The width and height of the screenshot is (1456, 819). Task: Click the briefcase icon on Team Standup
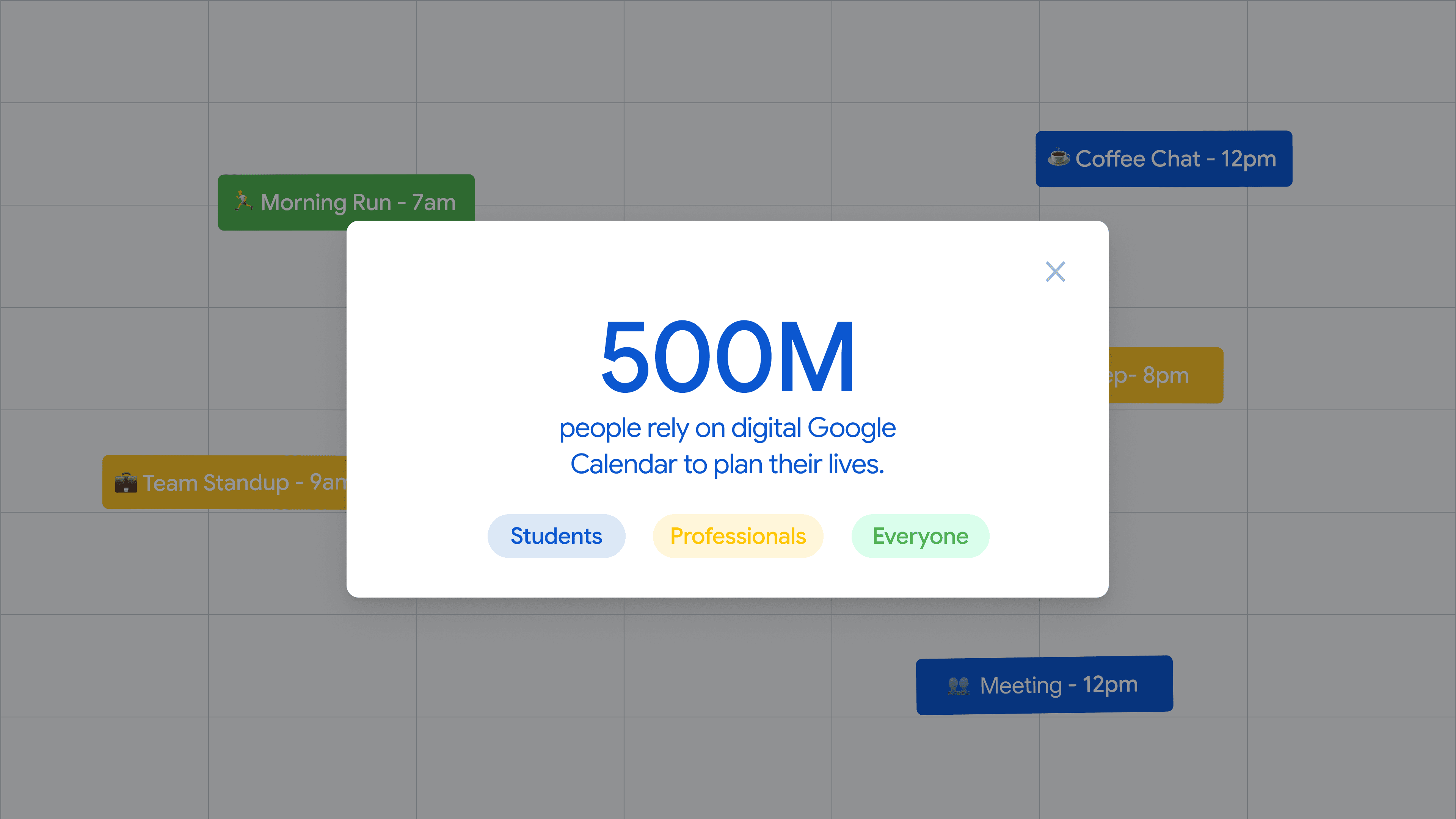click(126, 483)
